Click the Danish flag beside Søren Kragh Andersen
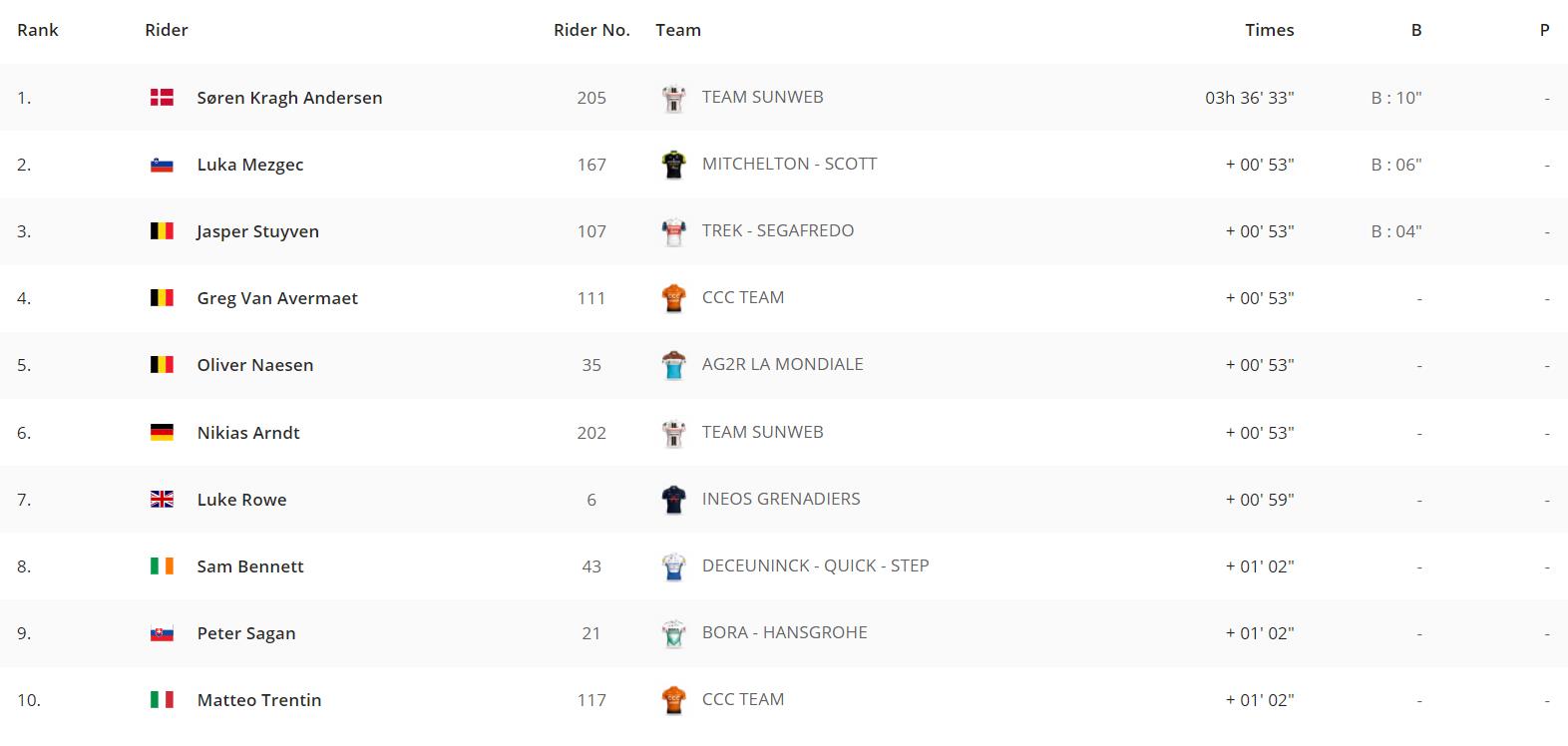 coord(162,97)
